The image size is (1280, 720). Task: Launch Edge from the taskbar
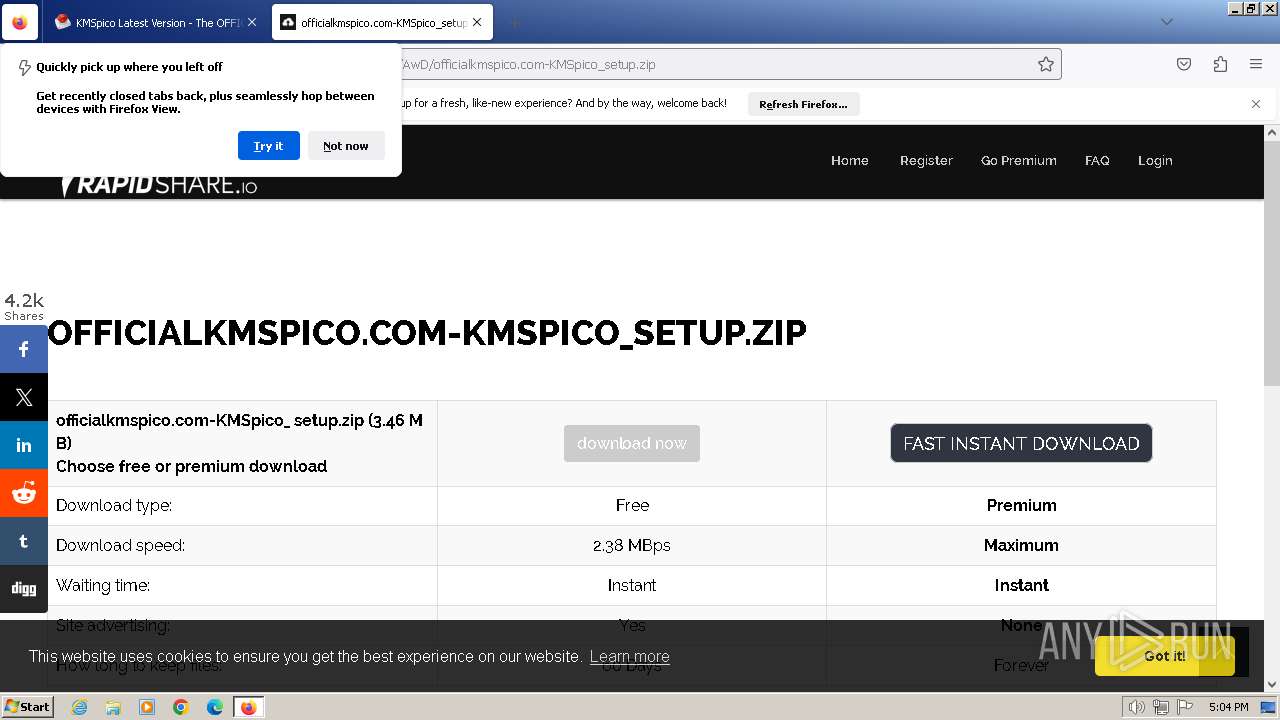(x=215, y=707)
